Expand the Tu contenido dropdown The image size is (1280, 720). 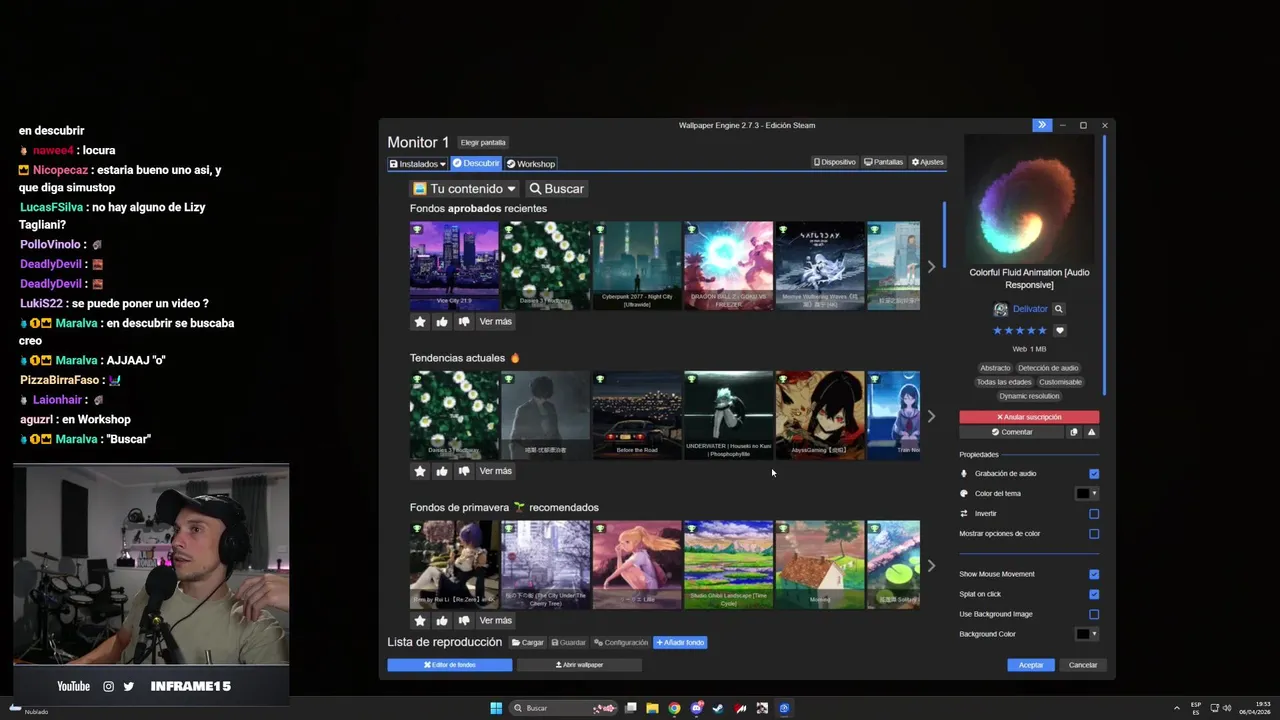coord(465,188)
